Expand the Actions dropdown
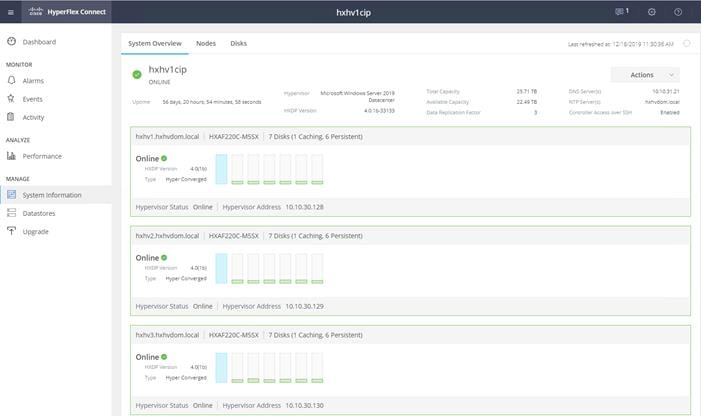 [x=645, y=75]
